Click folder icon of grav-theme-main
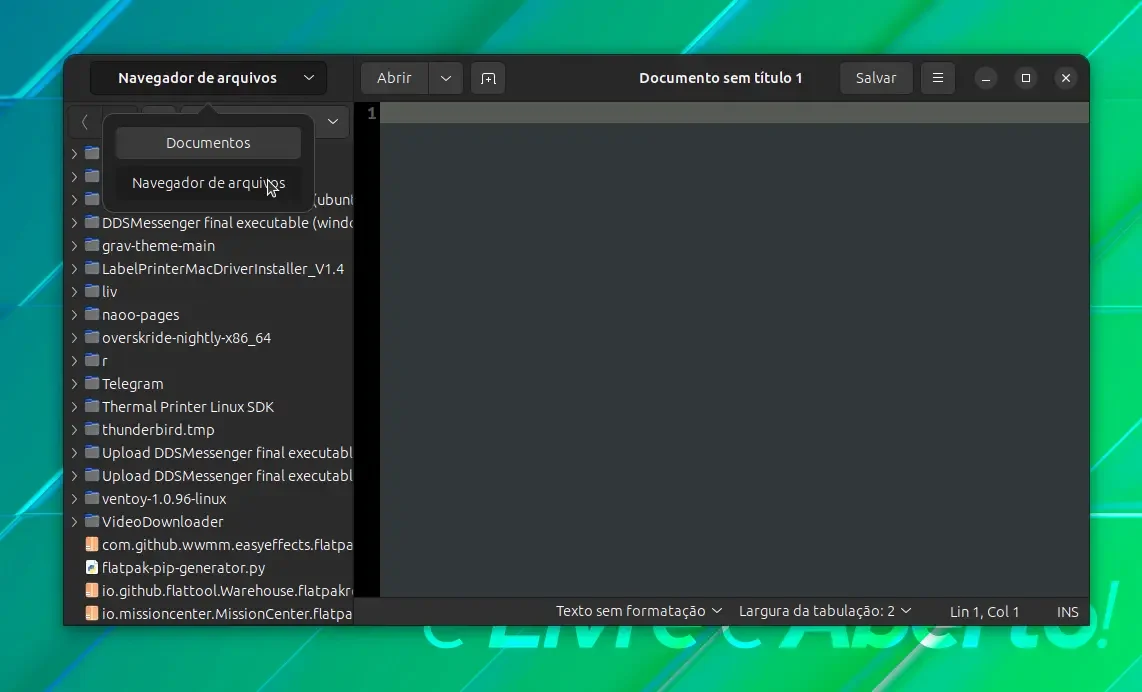 (x=92, y=245)
